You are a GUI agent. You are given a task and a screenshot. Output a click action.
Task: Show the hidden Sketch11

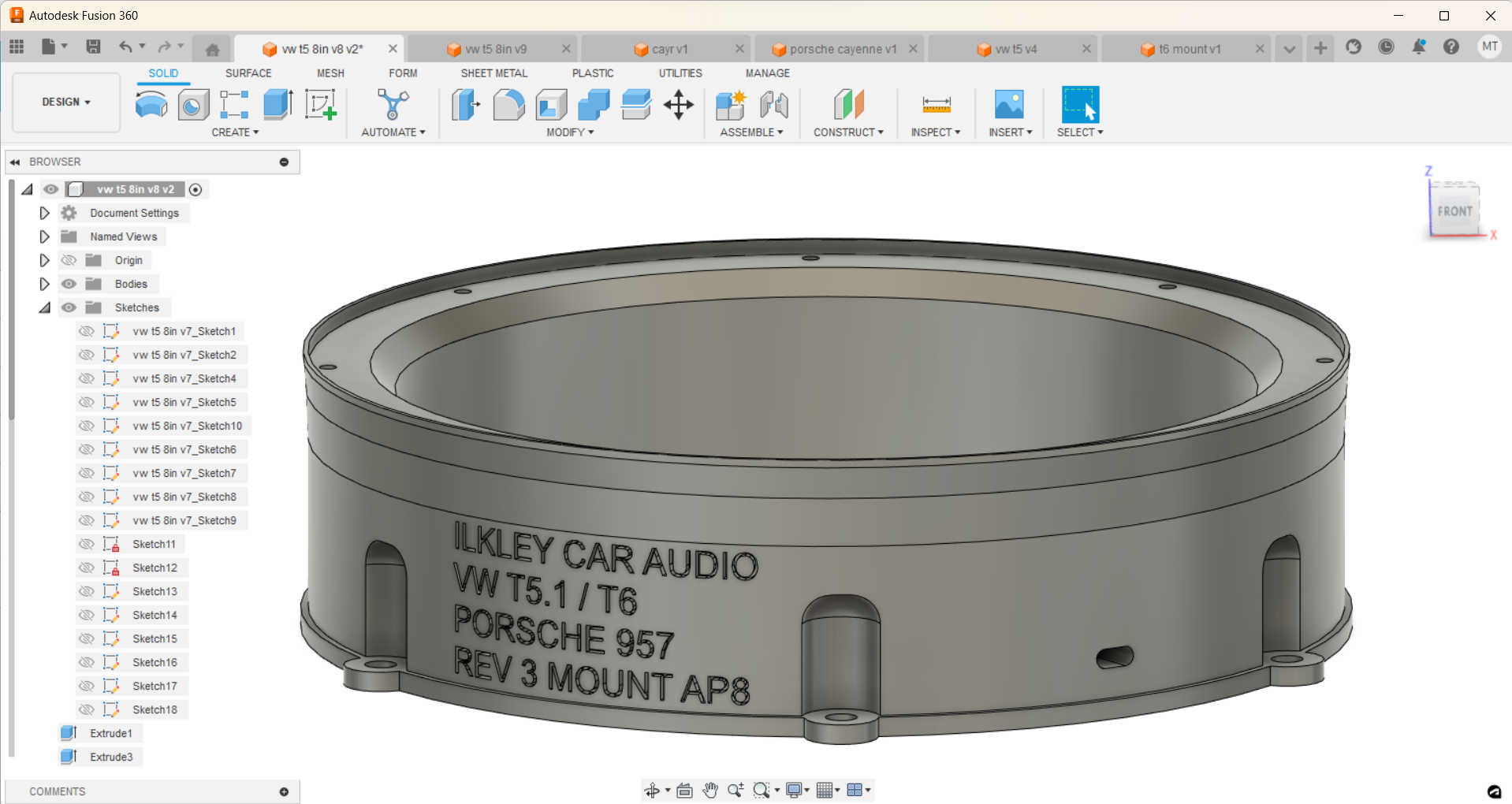click(87, 544)
